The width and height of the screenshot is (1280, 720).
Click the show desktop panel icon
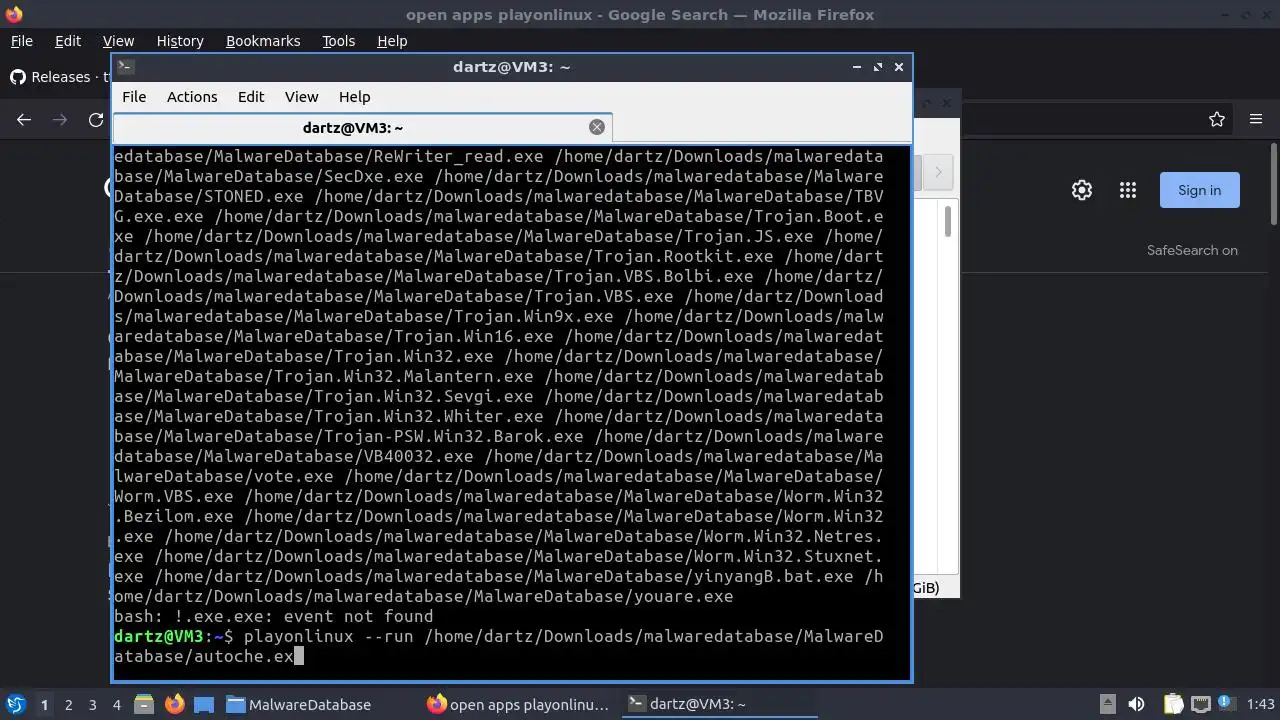coord(204,704)
